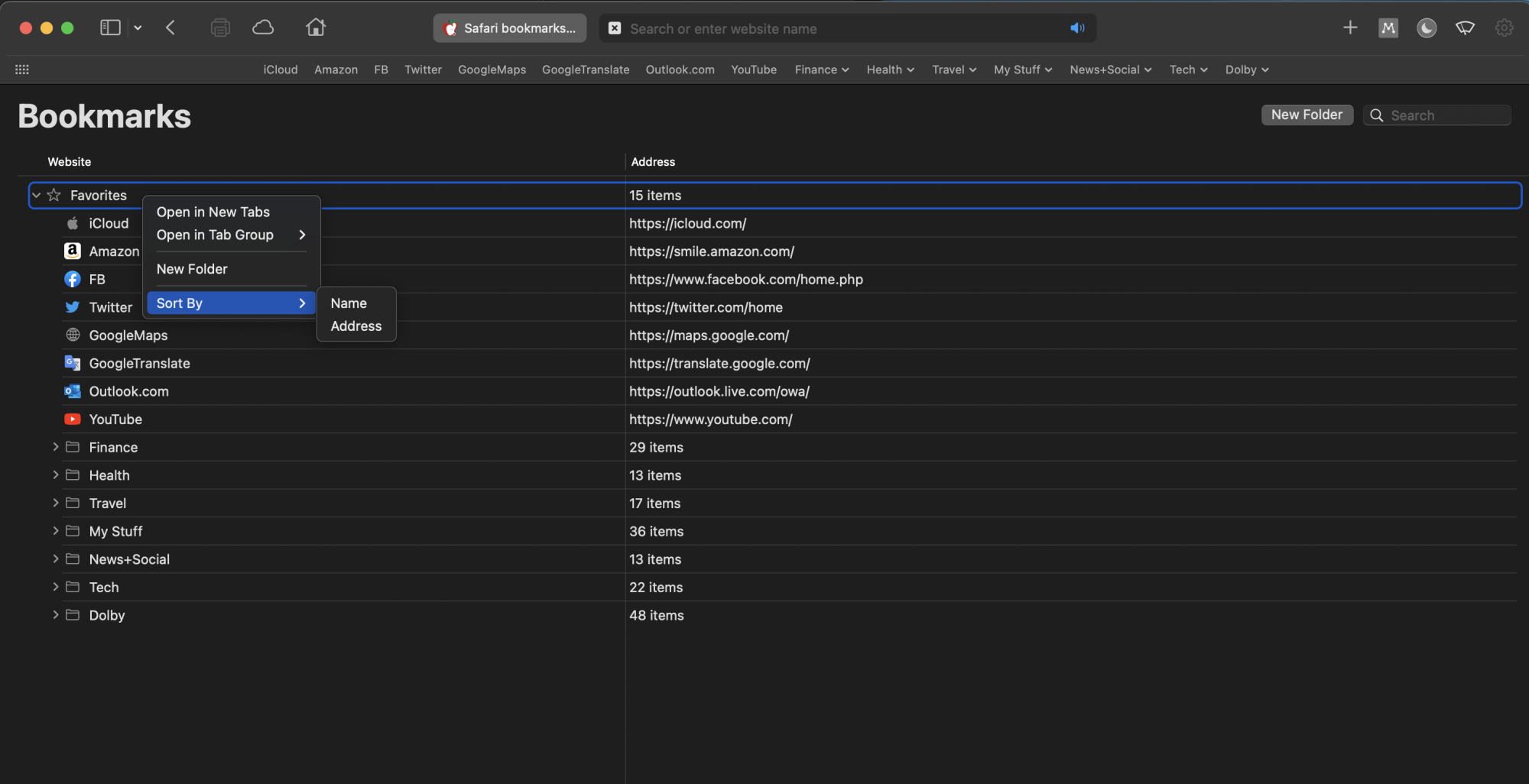Expand the Finance folder row
The height and width of the screenshot is (784, 1529).
pyautogui.click(x=56, y=447)
